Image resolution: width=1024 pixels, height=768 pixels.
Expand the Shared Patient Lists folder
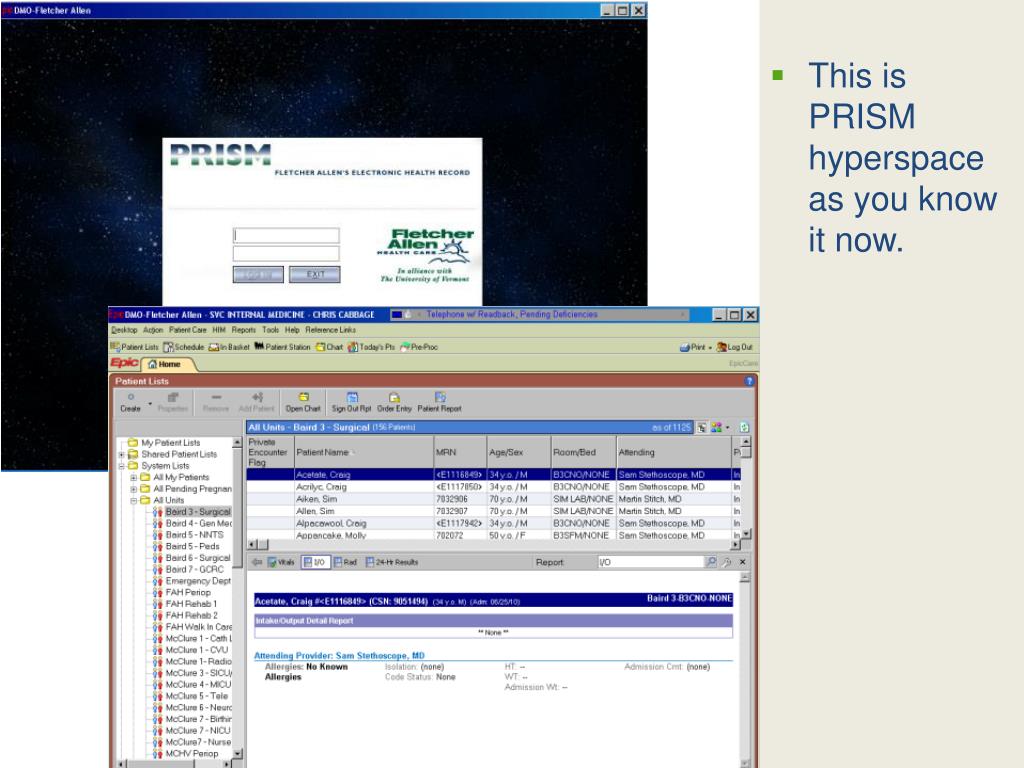(121, 455)
